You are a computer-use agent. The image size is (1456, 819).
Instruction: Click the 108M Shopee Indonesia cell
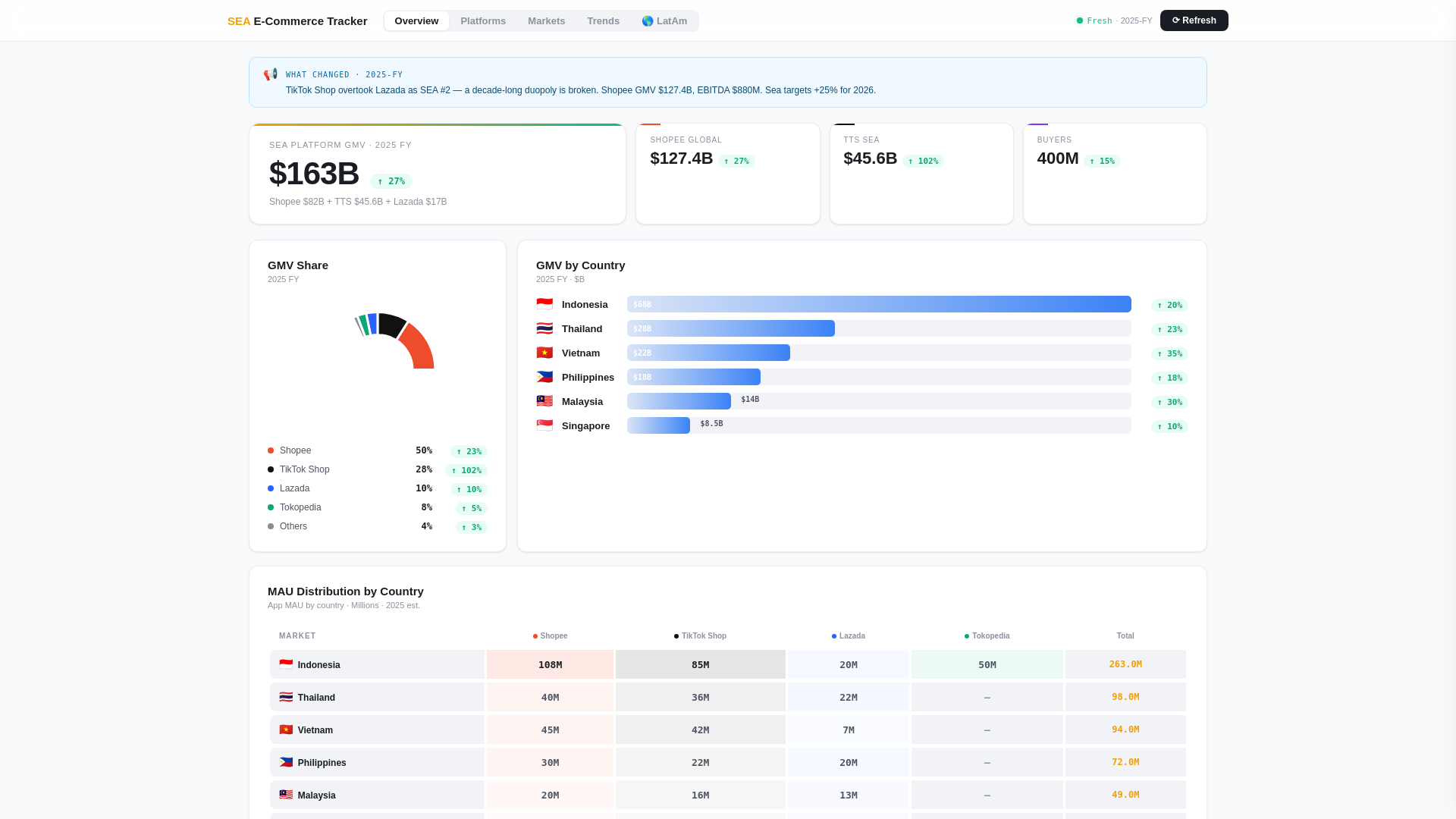coord(550,664)
